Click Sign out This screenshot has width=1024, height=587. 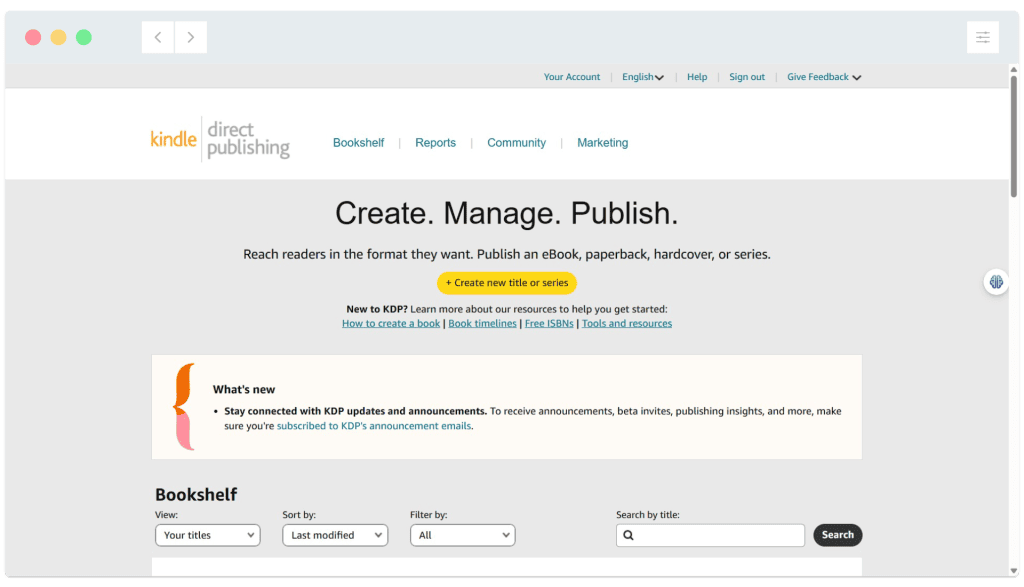(x=747, y=77)
